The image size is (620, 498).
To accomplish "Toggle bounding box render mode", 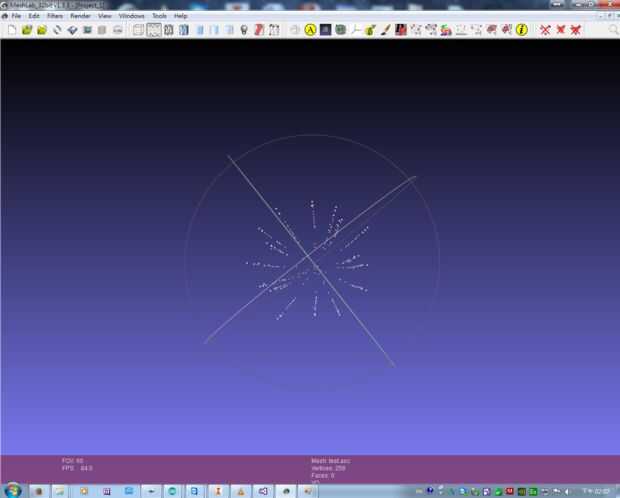I will (138, 30).
